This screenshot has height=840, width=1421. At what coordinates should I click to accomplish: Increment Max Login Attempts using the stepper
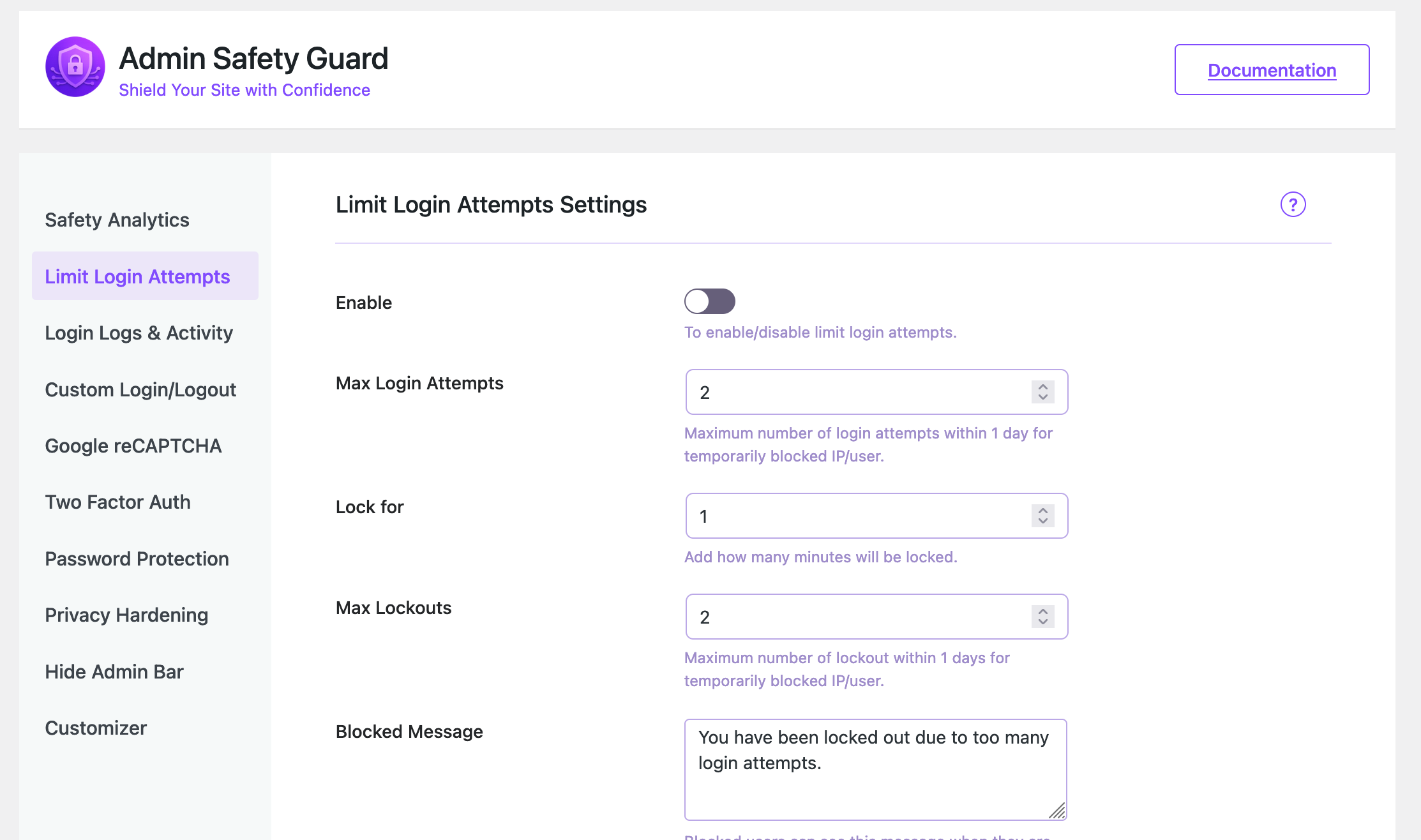1042,387
